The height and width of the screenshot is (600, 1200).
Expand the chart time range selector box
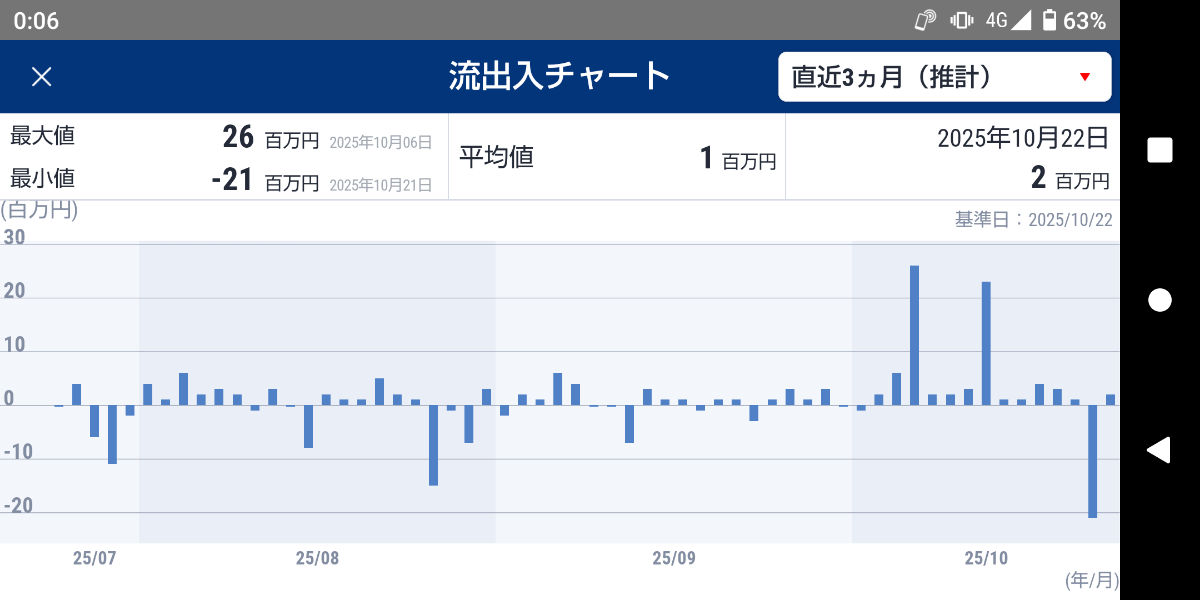(945, 76)
